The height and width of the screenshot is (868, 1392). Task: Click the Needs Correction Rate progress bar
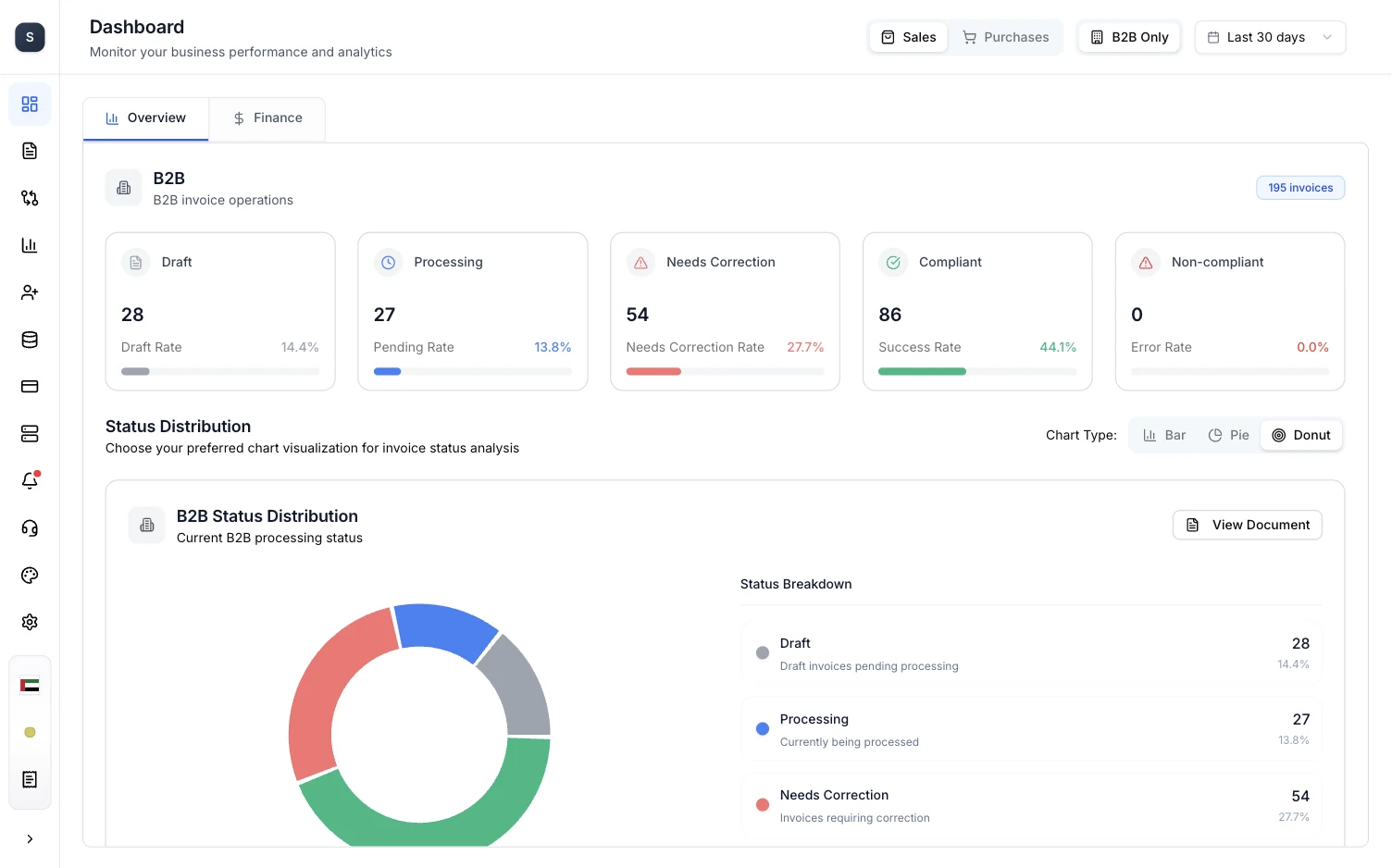(725, 372)
